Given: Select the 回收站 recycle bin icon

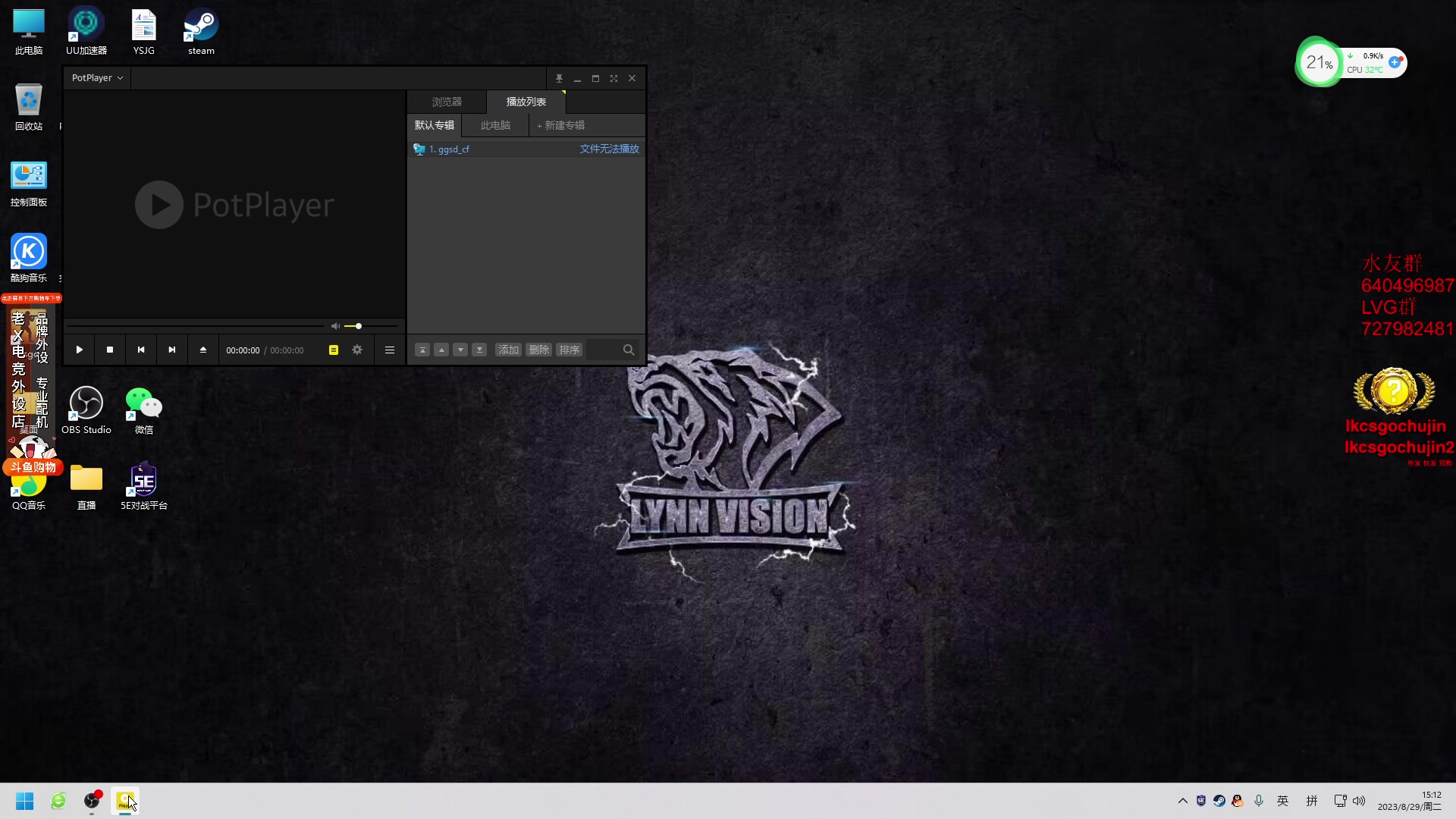Looking at the screenshot, I should coord(29,108).
